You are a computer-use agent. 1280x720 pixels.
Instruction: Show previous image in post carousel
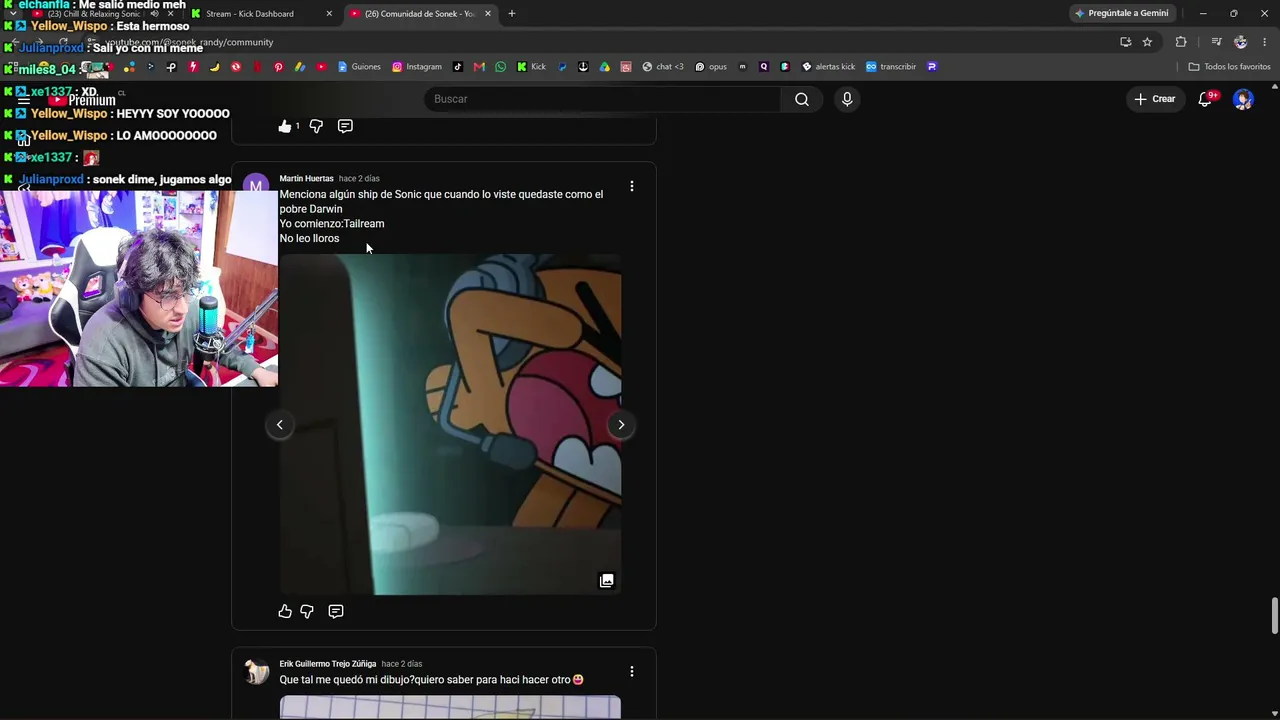point(280,425)
